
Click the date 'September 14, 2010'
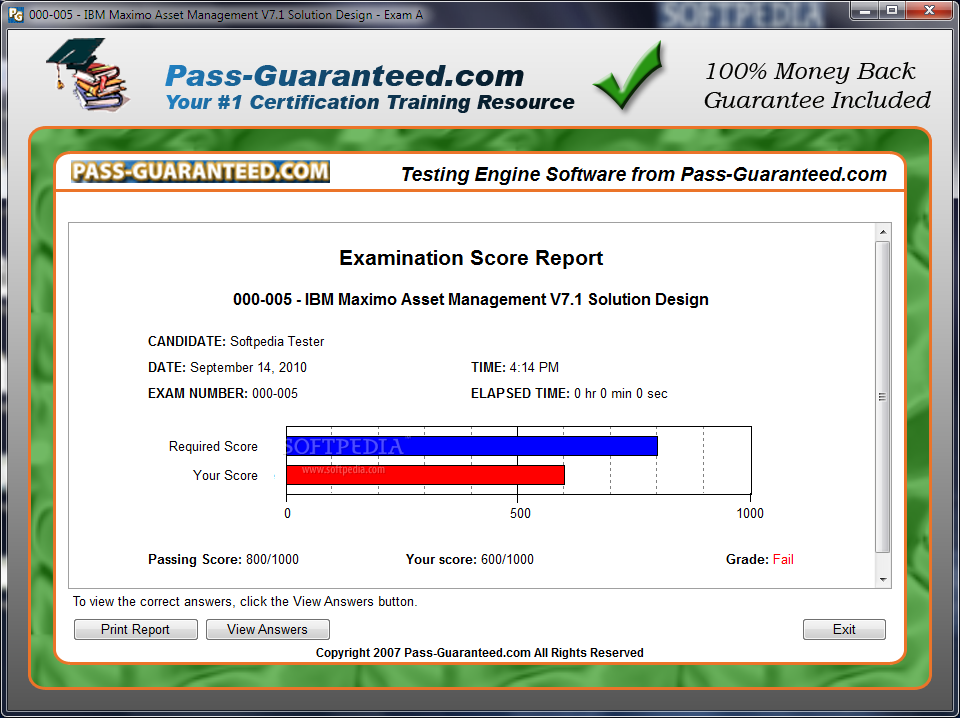(248, 367)
